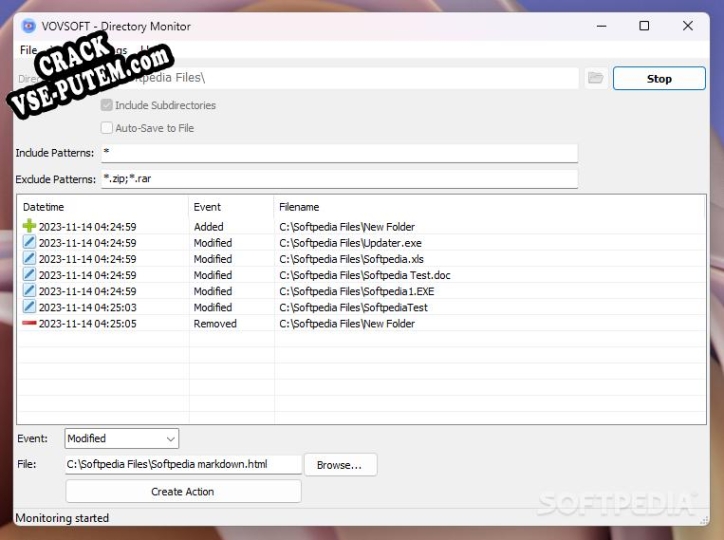The width and height of the screenshot is (724, 540).
Task: Click the pencil icon for Updater.exe row
Action: [29, 242]
